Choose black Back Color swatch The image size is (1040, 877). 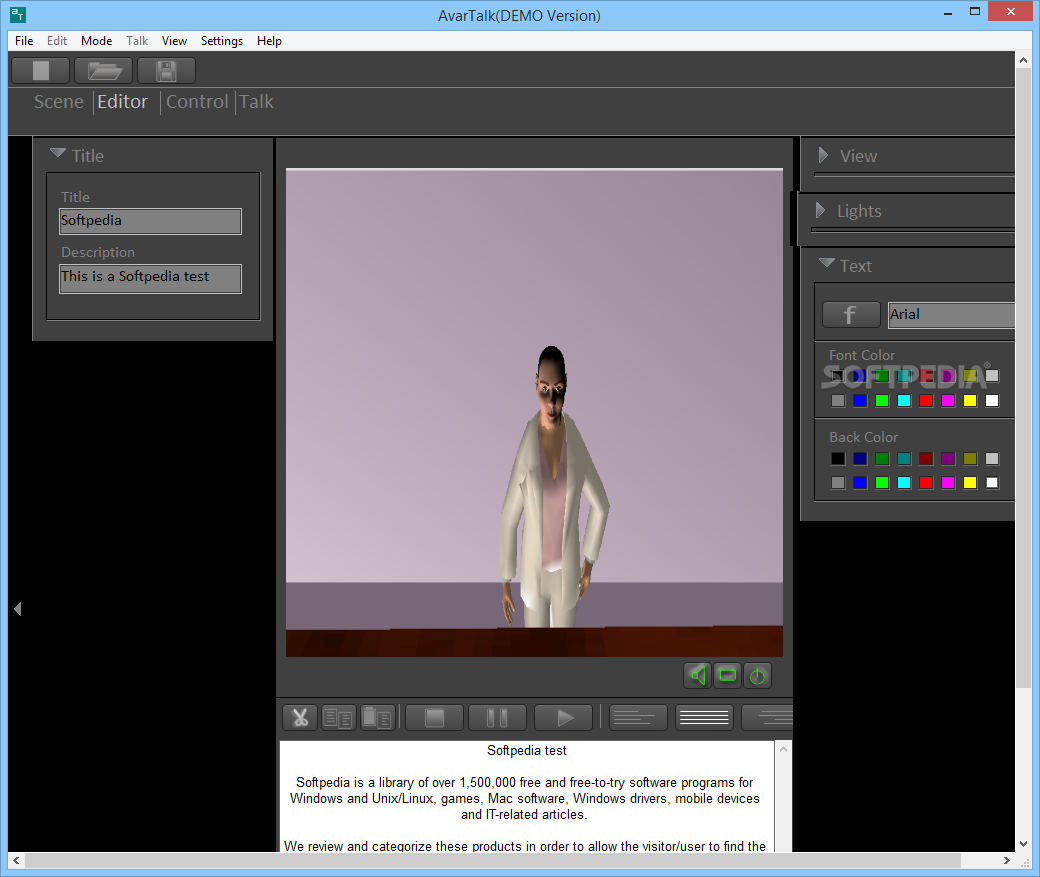838,458
